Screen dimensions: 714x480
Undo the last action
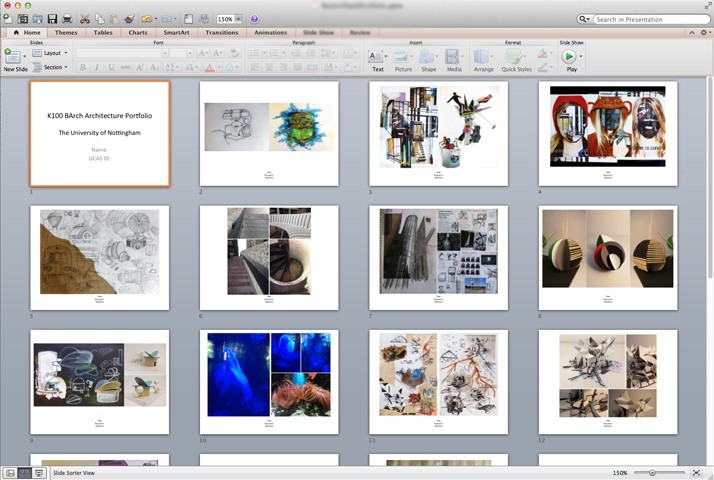point(146,19)
